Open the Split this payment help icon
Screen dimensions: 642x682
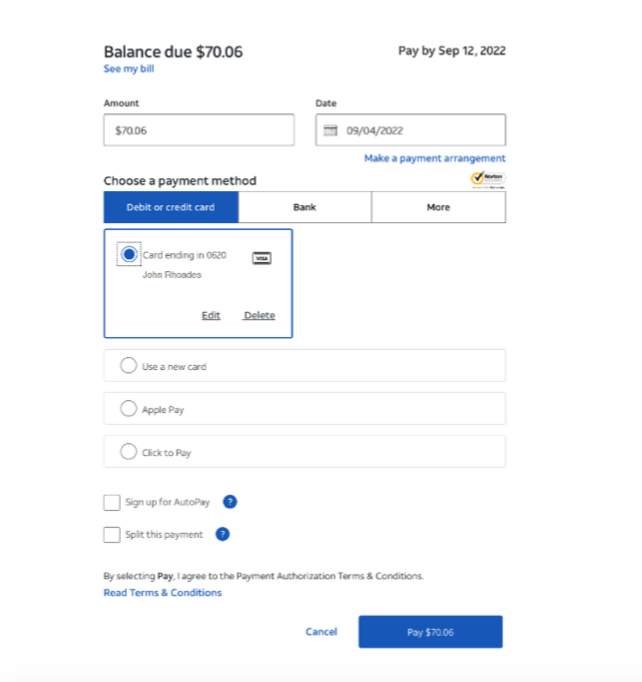point(222,534)
